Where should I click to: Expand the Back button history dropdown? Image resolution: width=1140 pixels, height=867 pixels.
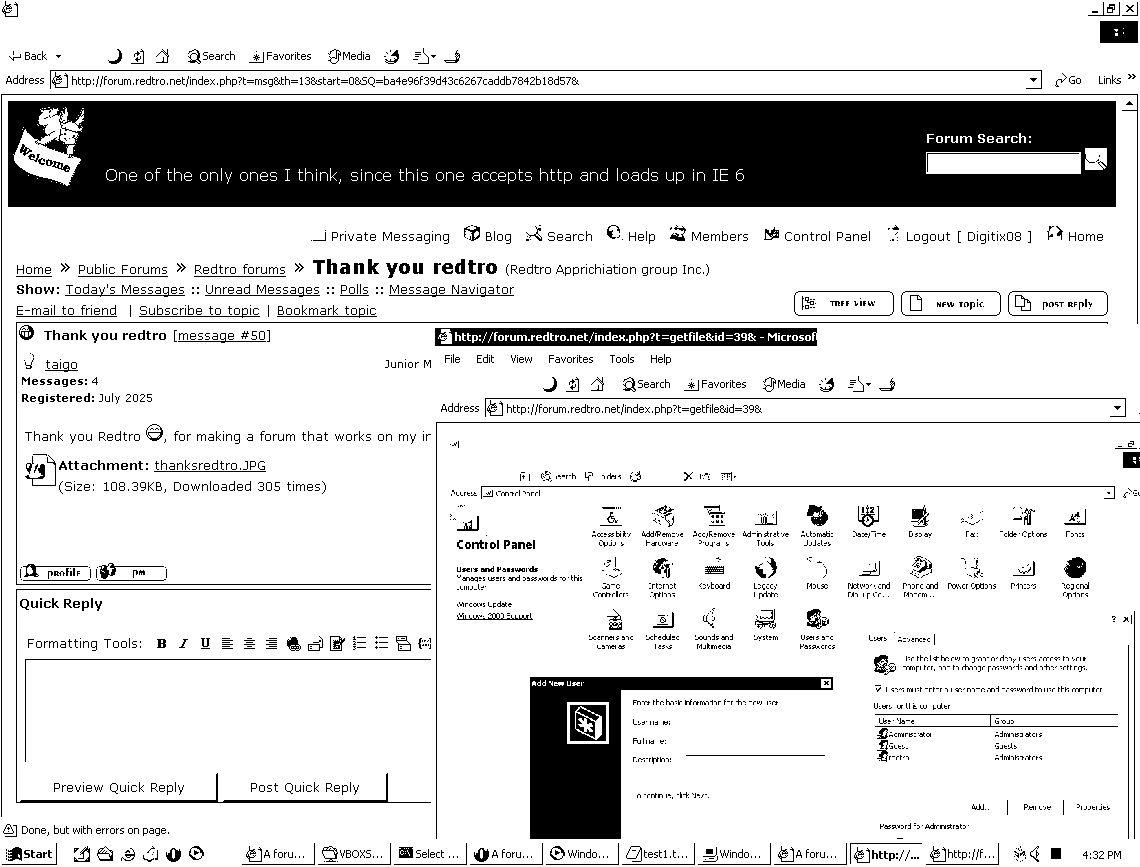[x=58, y=57]
